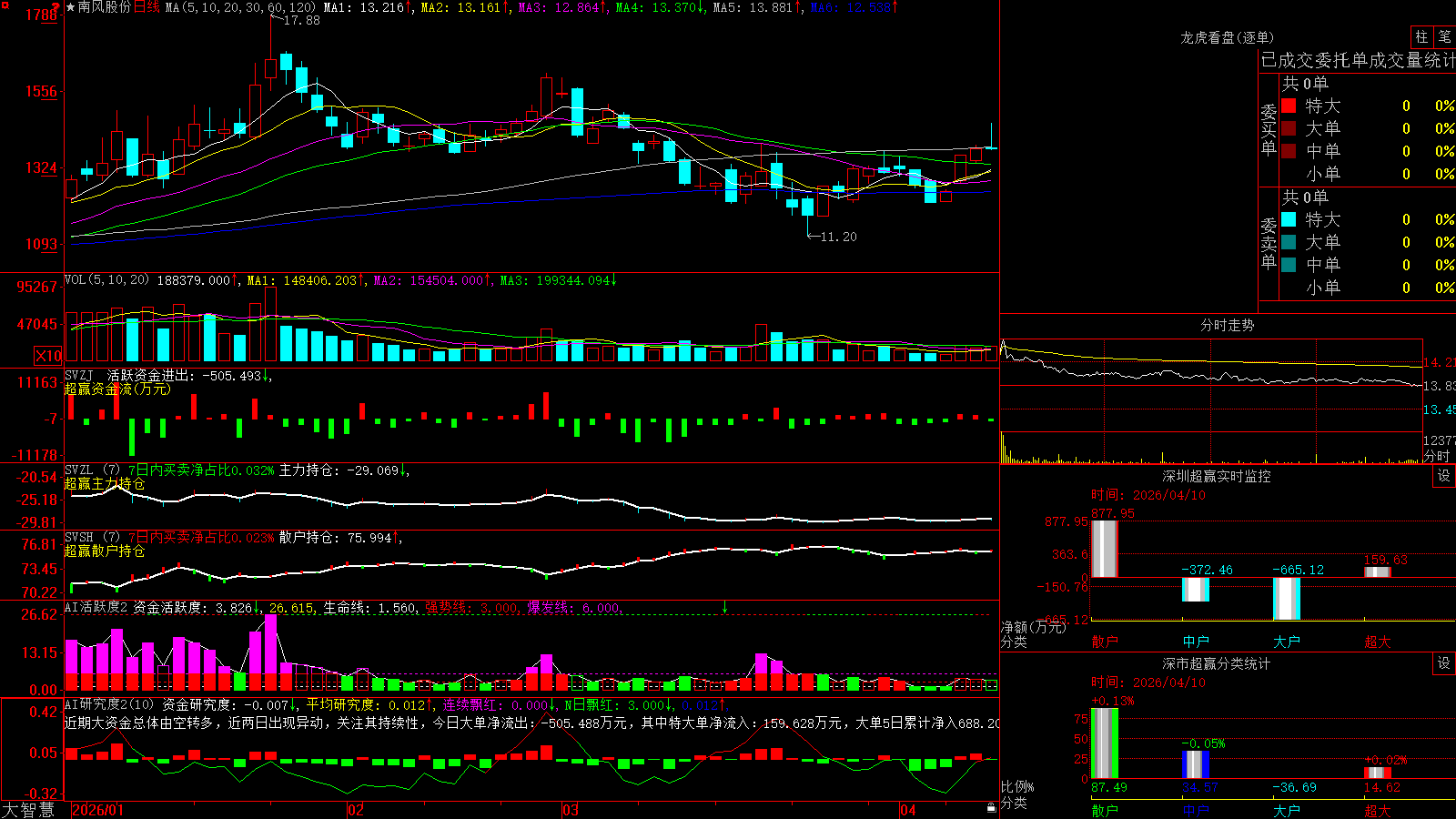Click the VOL(5,10,20) indicator label
This screenshot has width=1456, height=819.
pyautogui.click(x=106, y=280)
